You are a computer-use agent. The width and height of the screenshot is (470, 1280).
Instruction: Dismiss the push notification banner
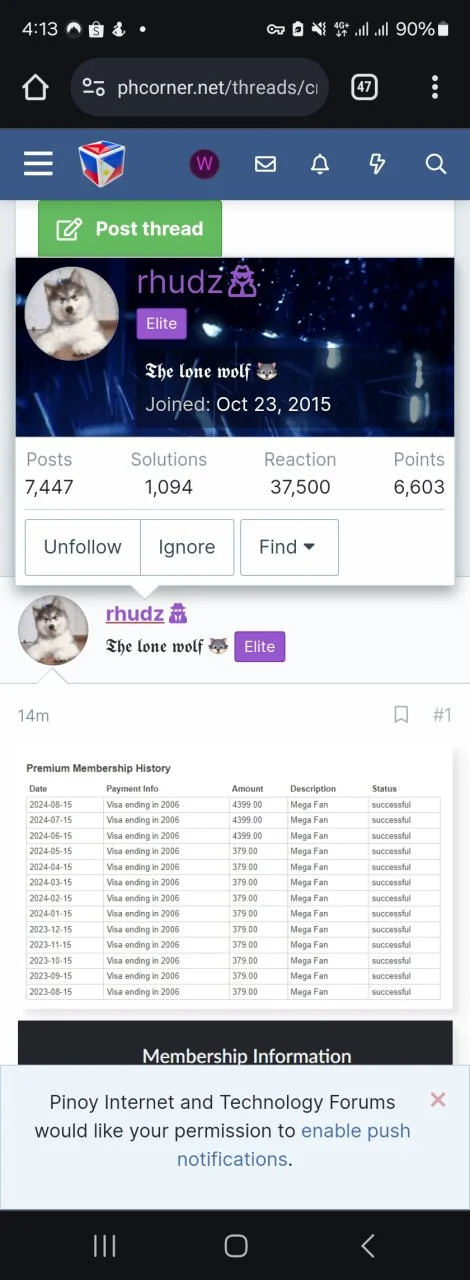click(x=438, y=1100)
